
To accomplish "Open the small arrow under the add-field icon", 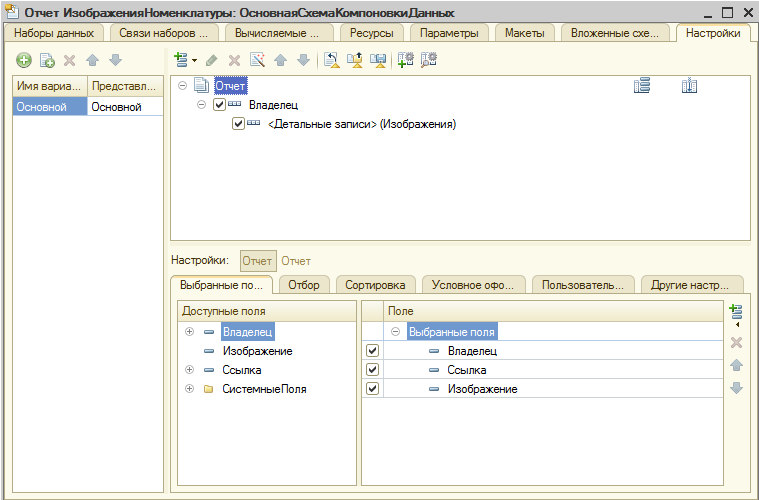I will 737,325.
